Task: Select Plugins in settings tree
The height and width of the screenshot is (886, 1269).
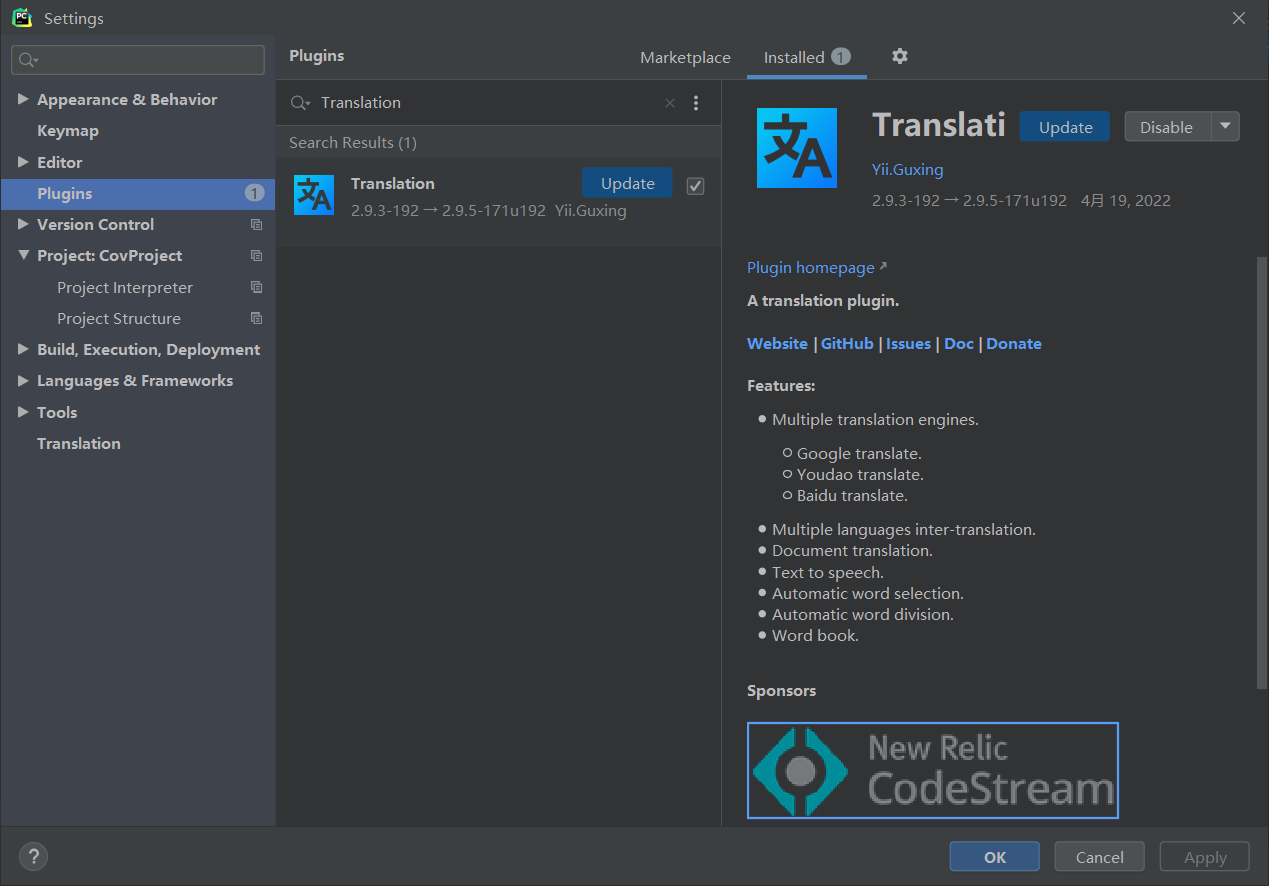Action: 138,193
